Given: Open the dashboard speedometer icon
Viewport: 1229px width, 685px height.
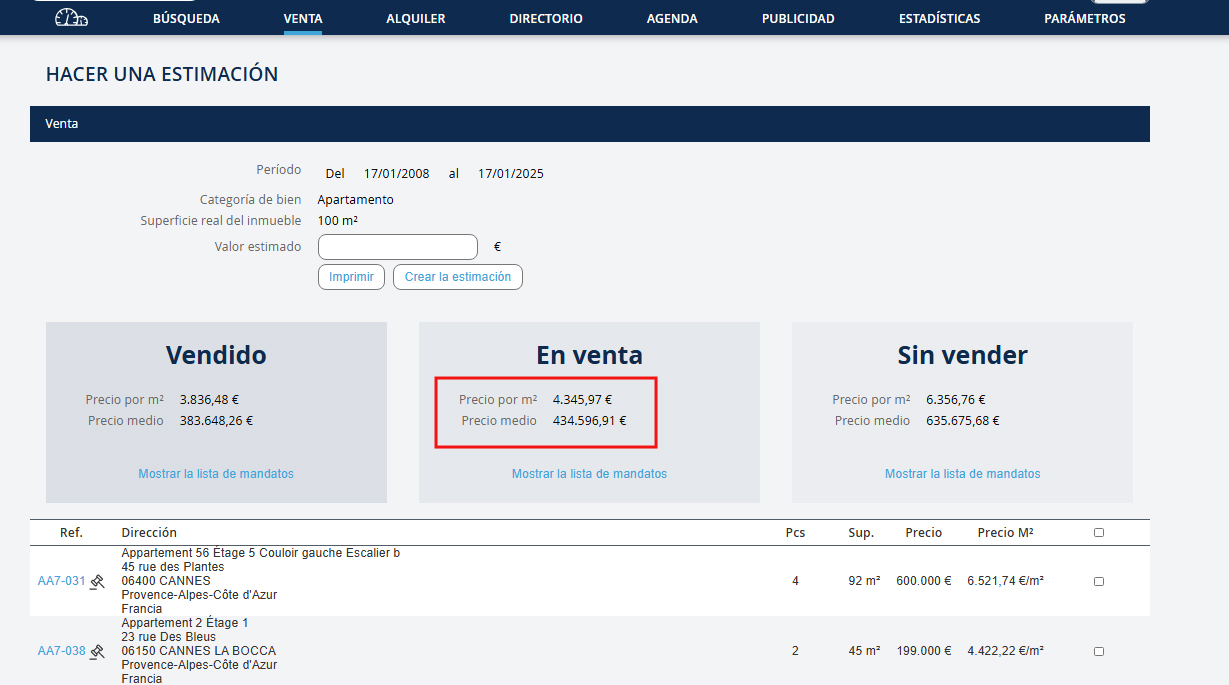Looking at the screenshot, I should coord(71,18).
